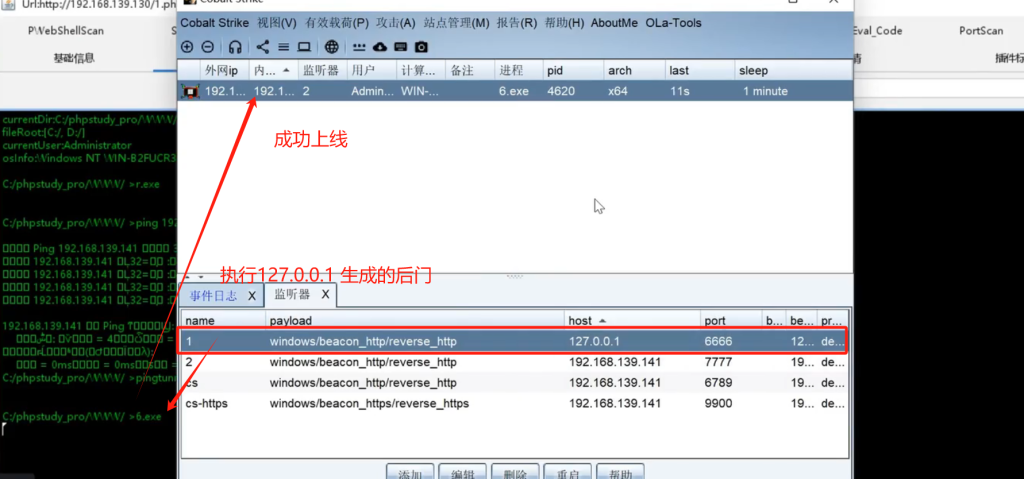Click the plus connect icon in toolbar
The image size is (1024, 479).
[187, 46]
